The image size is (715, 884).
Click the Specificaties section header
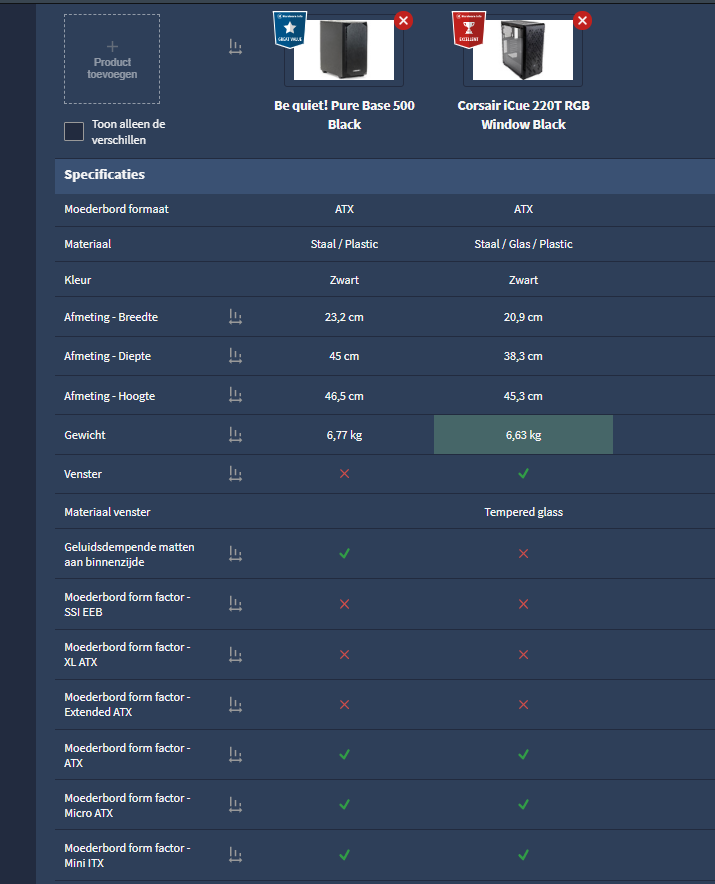(105, 175)
